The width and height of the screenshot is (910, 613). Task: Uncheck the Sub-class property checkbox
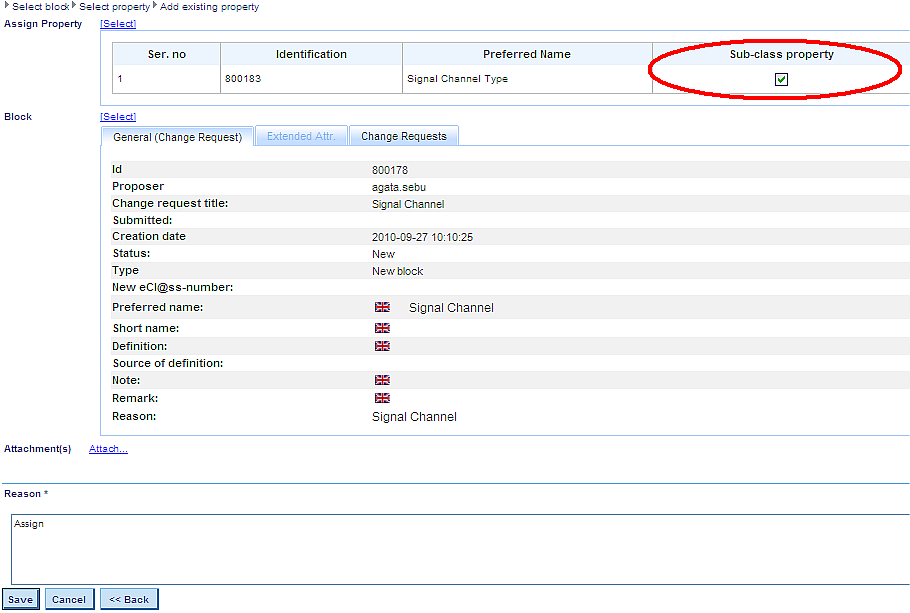[x=781, y=80]
